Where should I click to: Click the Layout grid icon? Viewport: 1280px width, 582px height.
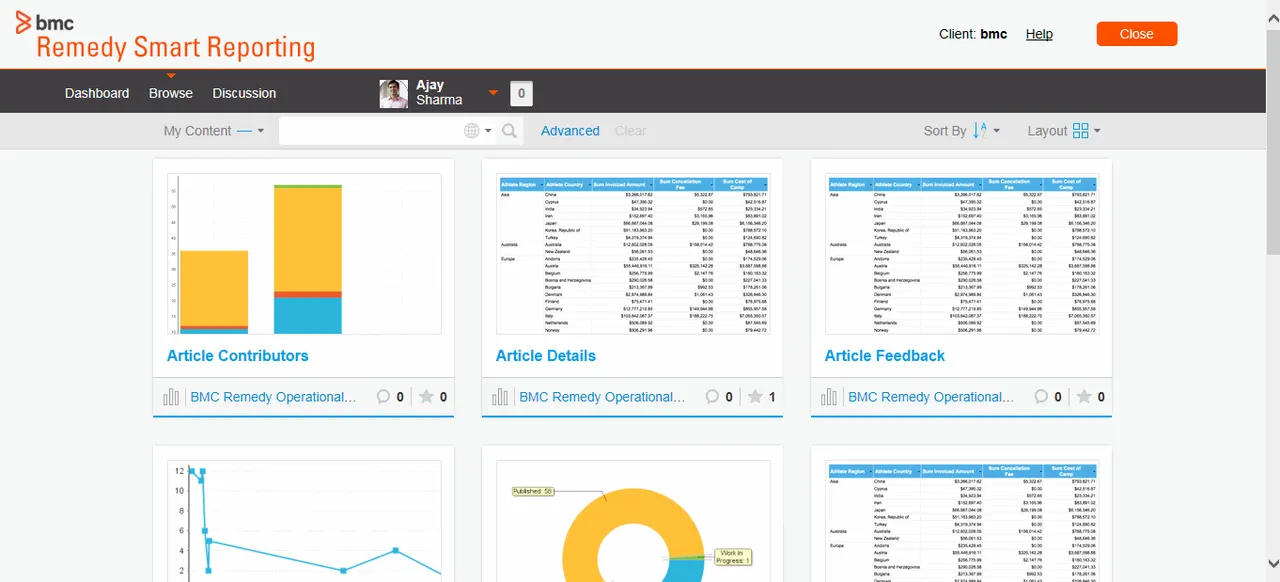point(1080,131)
